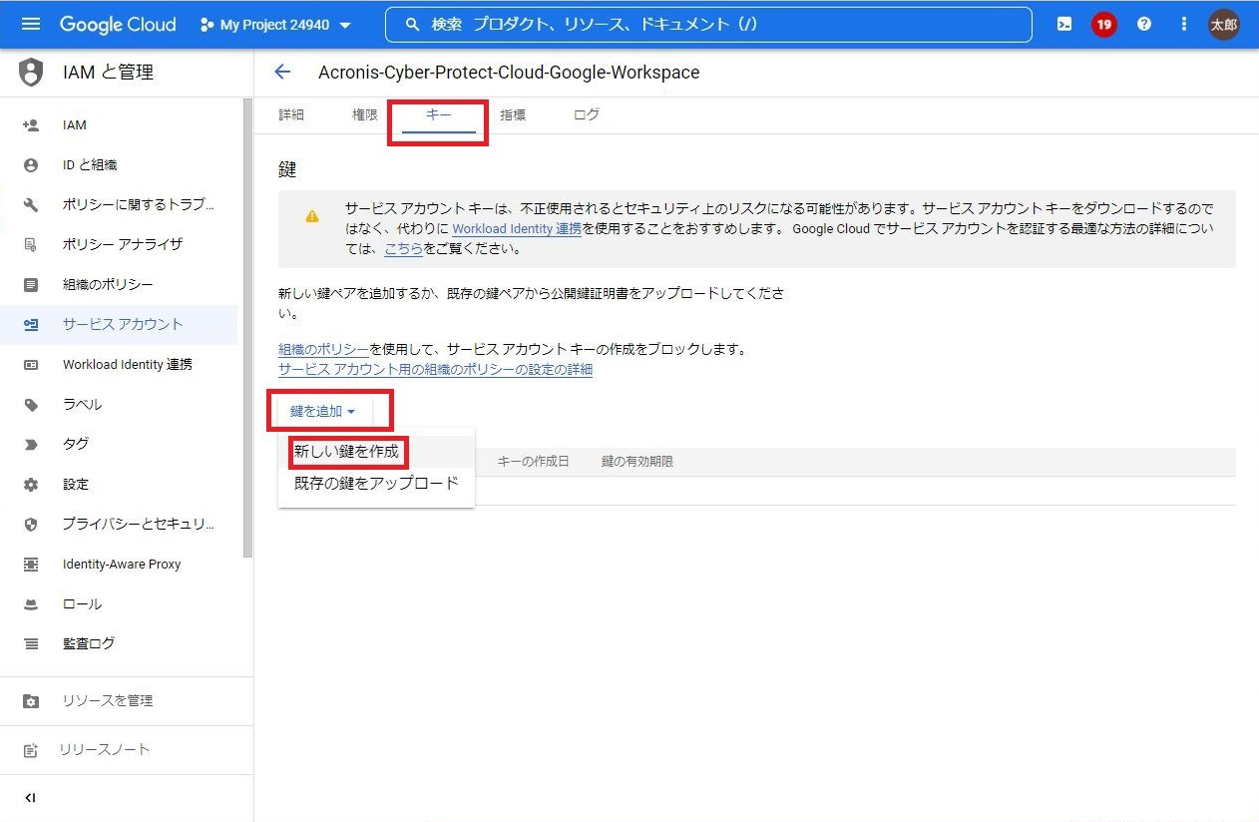Open サービス アカウント用の組織のポリシーの設定の詳細 link
Viewport: 1259px width, 822px height.
click(435, 370)
